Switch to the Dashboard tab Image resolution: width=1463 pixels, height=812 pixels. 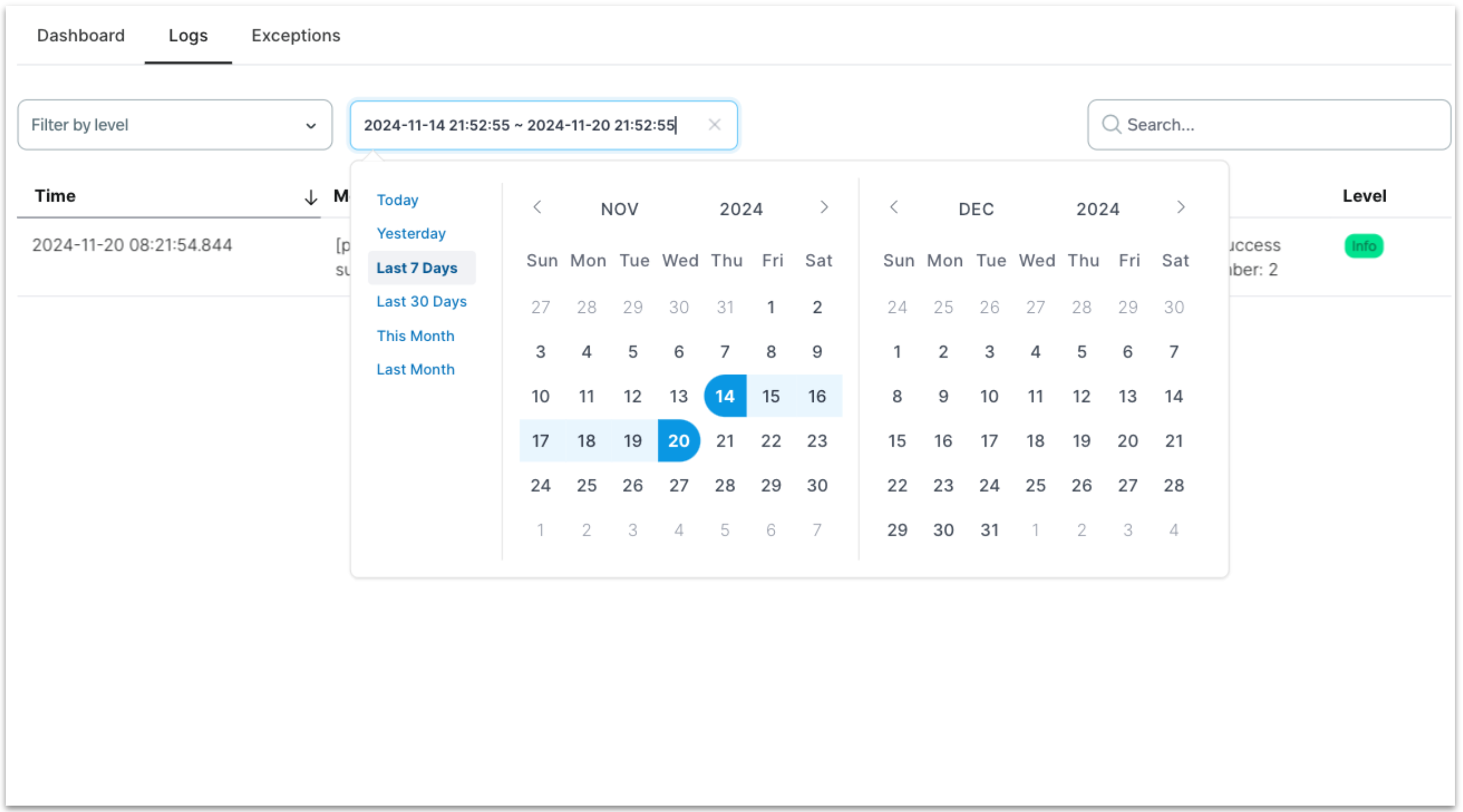tap(81, 35)
